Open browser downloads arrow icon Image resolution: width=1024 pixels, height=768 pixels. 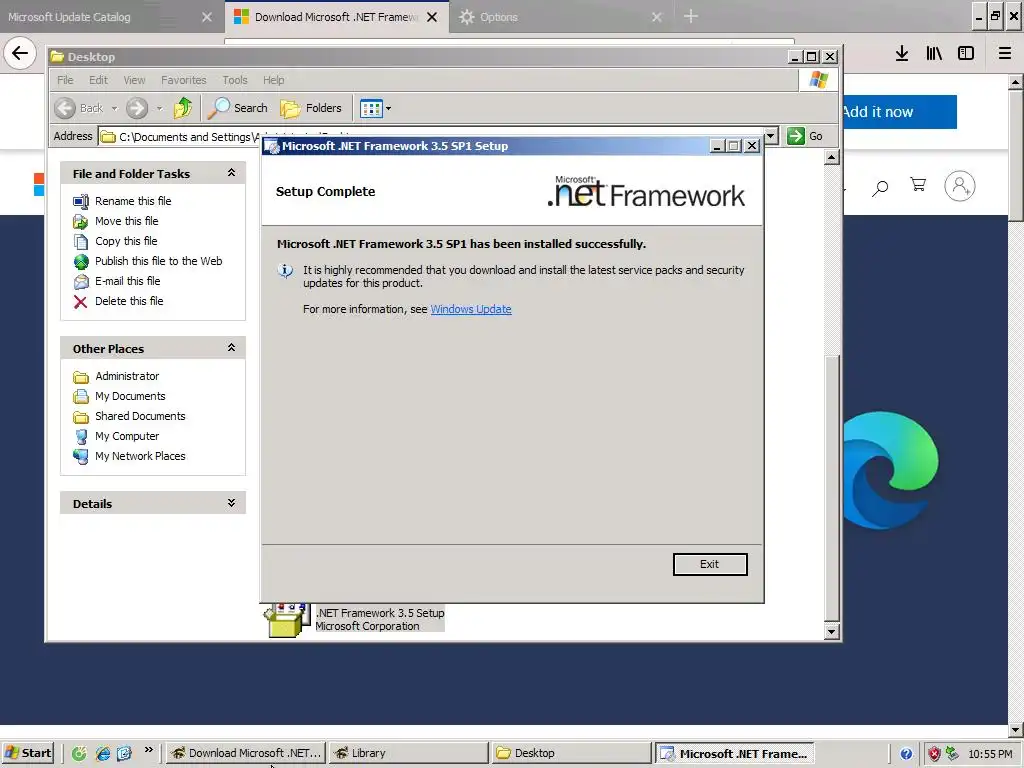tap(902, 54)
